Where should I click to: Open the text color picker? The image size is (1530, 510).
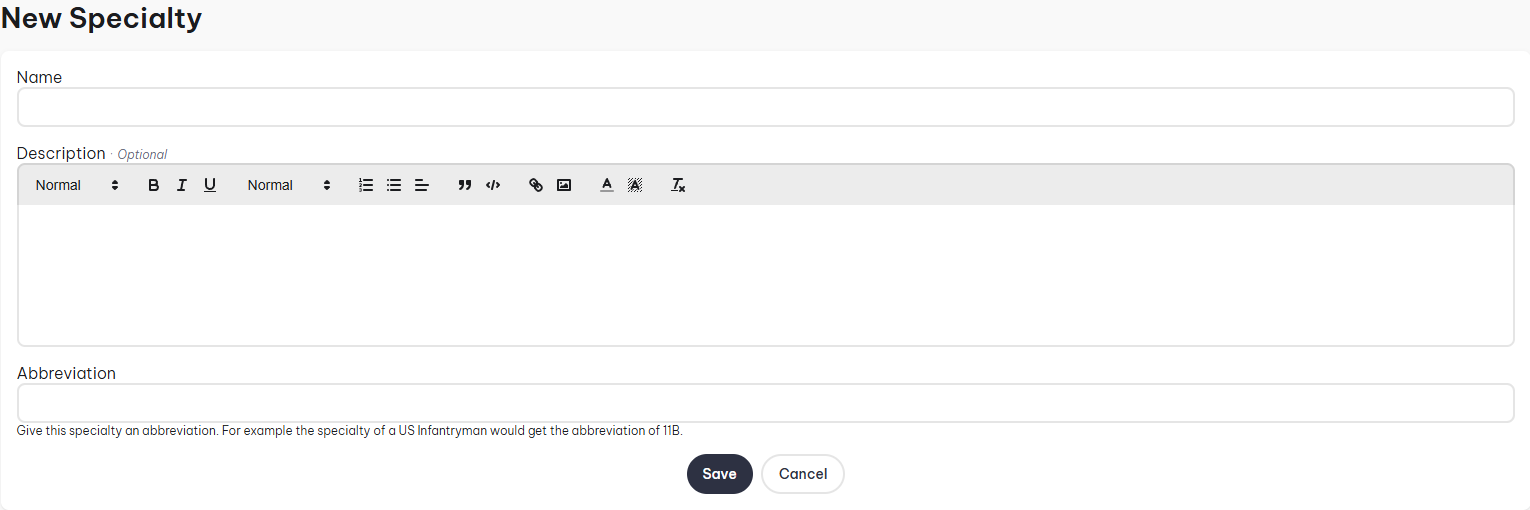click(x=606, y=185)
